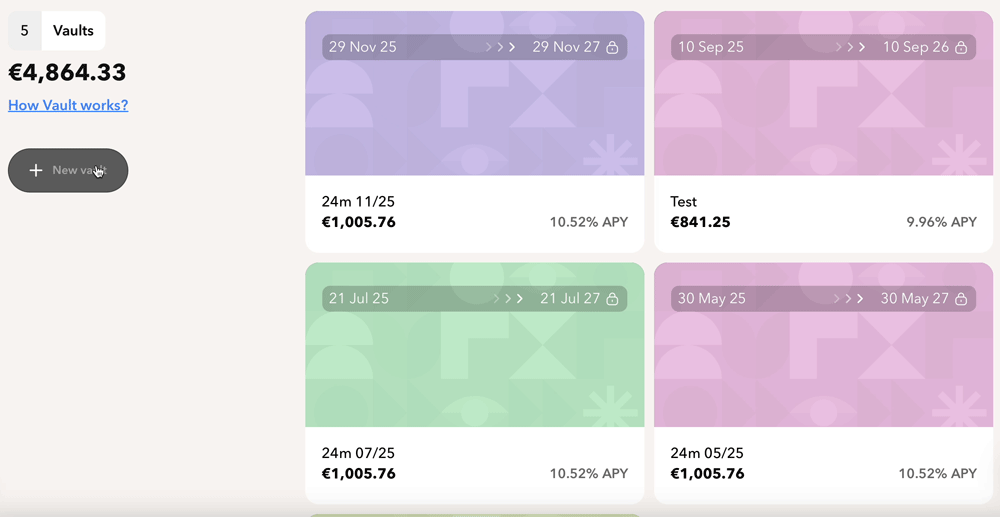
Task: Click the chevron arrows on the 10 Sep 25 vault
Action: pos(851,47)
